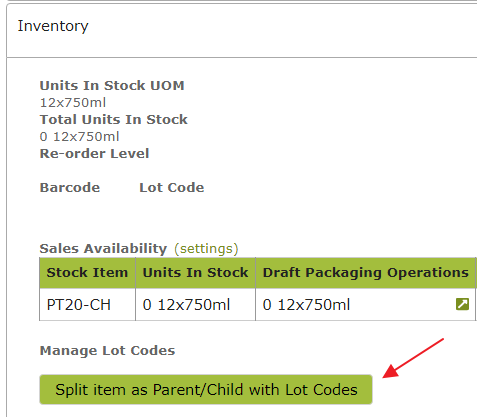477x417 pixels.
Task: Select the Stock Item column header
Action: tap(87, 273)
